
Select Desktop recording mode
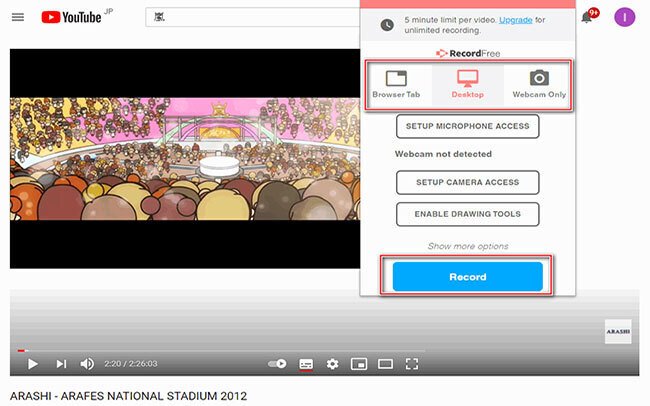click(x=468, y=85)
